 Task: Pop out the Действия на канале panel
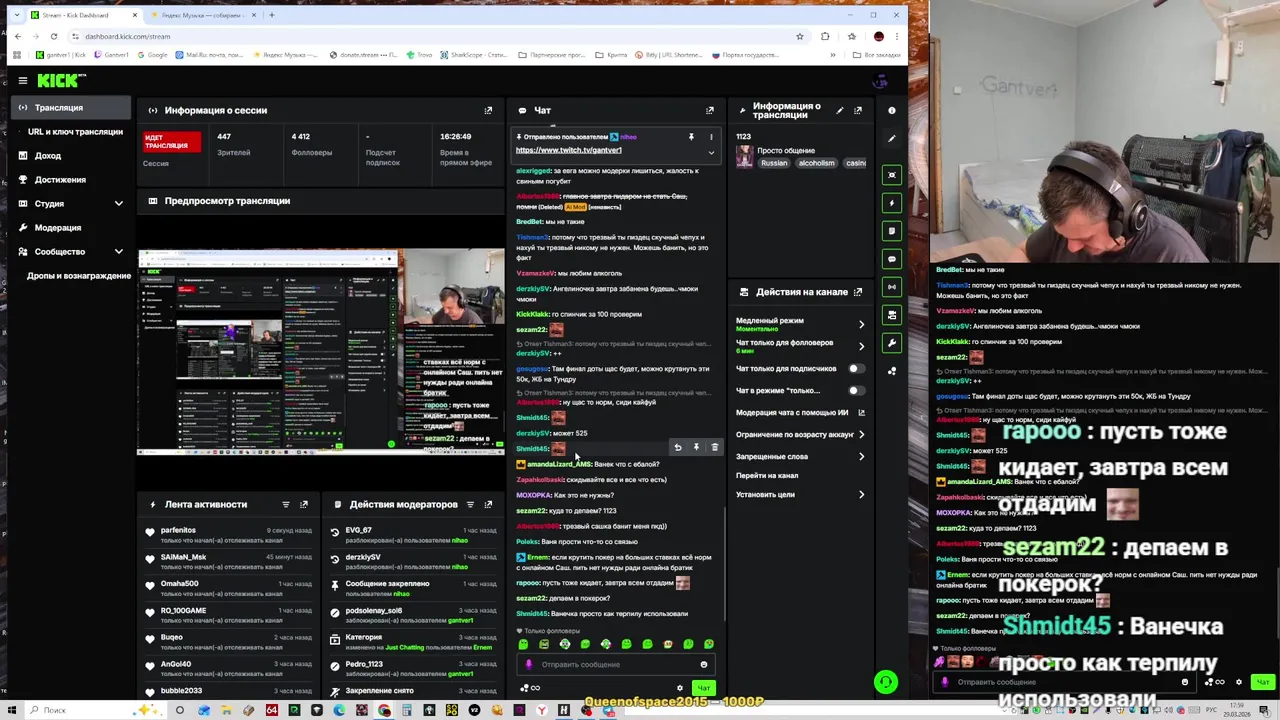click(x=858, y=292)
